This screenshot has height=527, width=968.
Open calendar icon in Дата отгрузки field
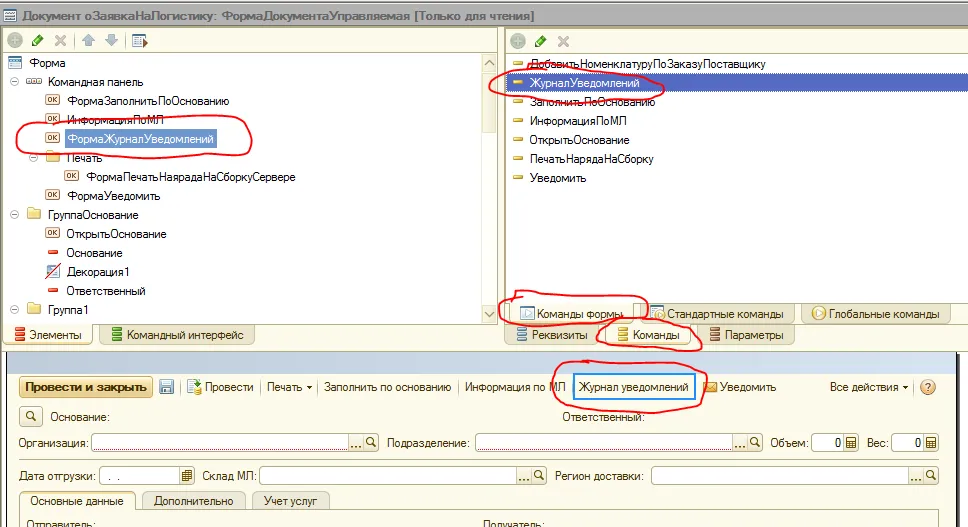point(187,476)
